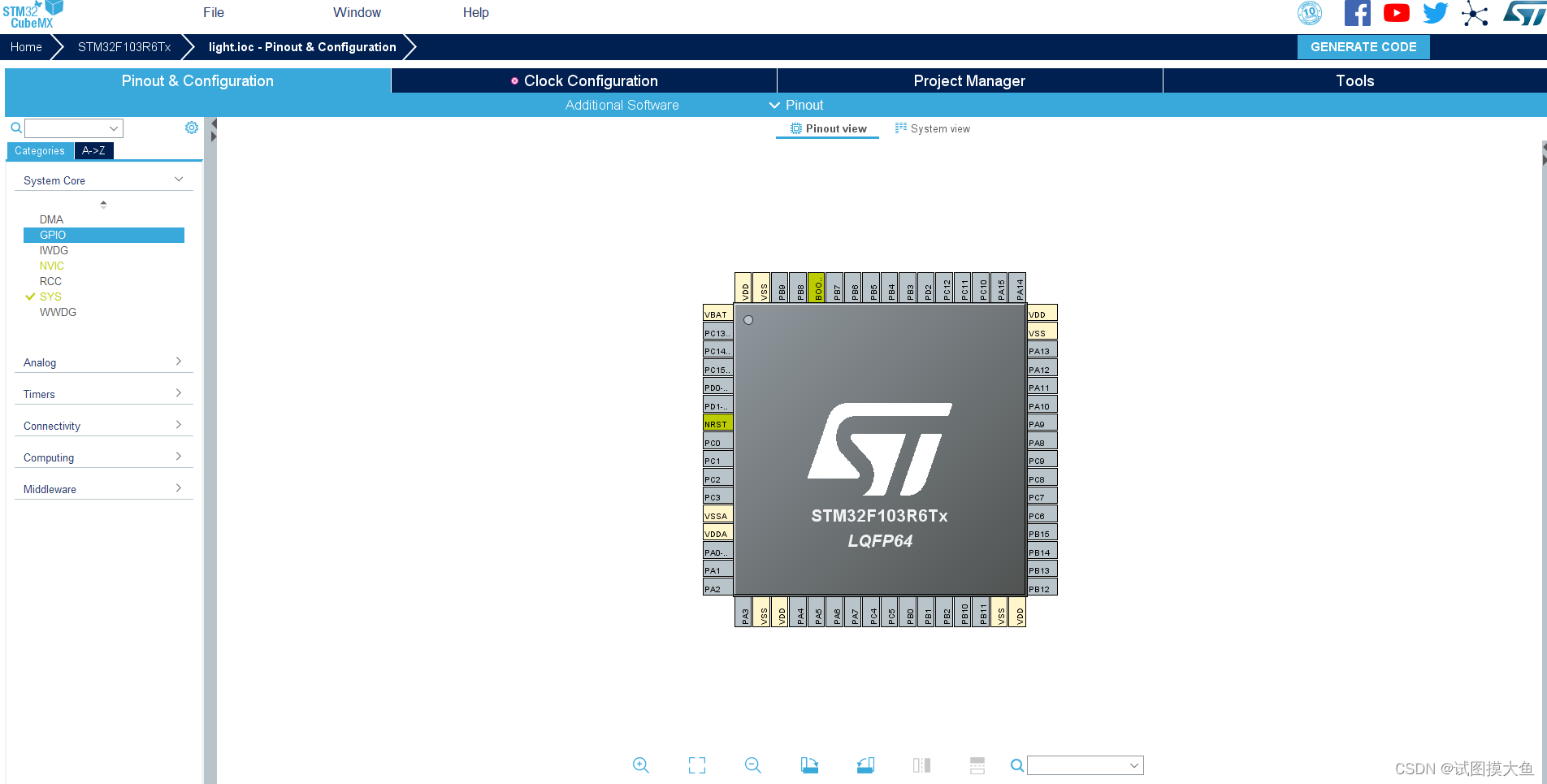Select the Pinout & Configuration tab
The height and width of the screenshot is (784, 1547).
(x=197, y=80)
